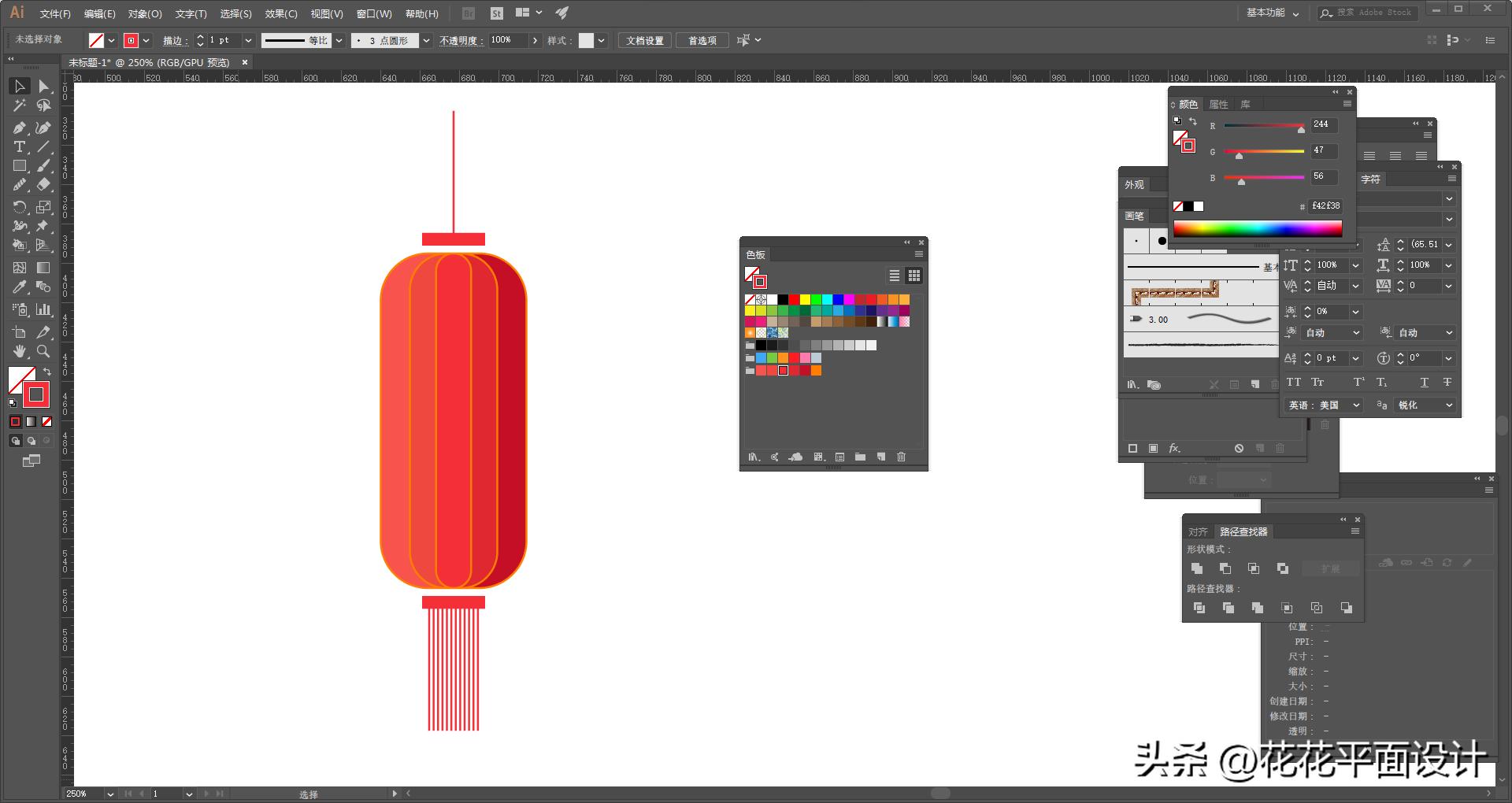Select the Rotate tool

20,207
